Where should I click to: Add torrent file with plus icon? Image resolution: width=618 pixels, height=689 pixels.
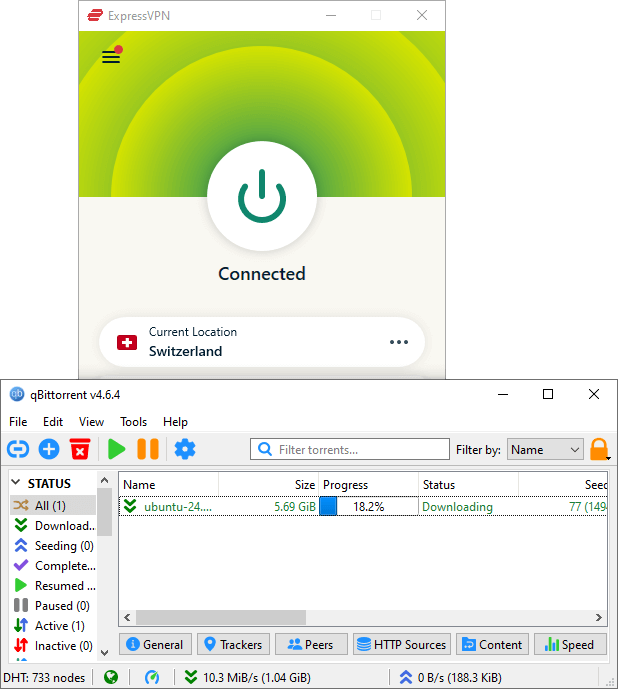click(x=49, y=449)
